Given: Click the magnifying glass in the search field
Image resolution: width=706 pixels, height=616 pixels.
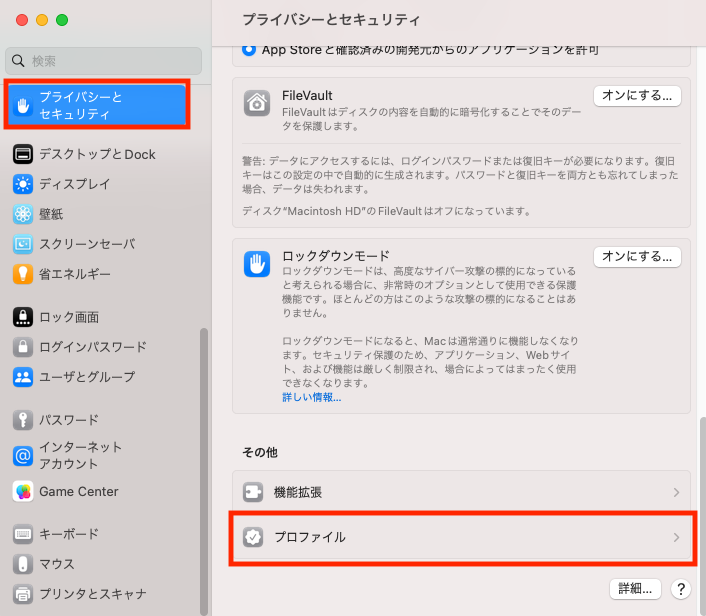Looking at the screenshot, I should pyautogui.click(x=18, y=61).
